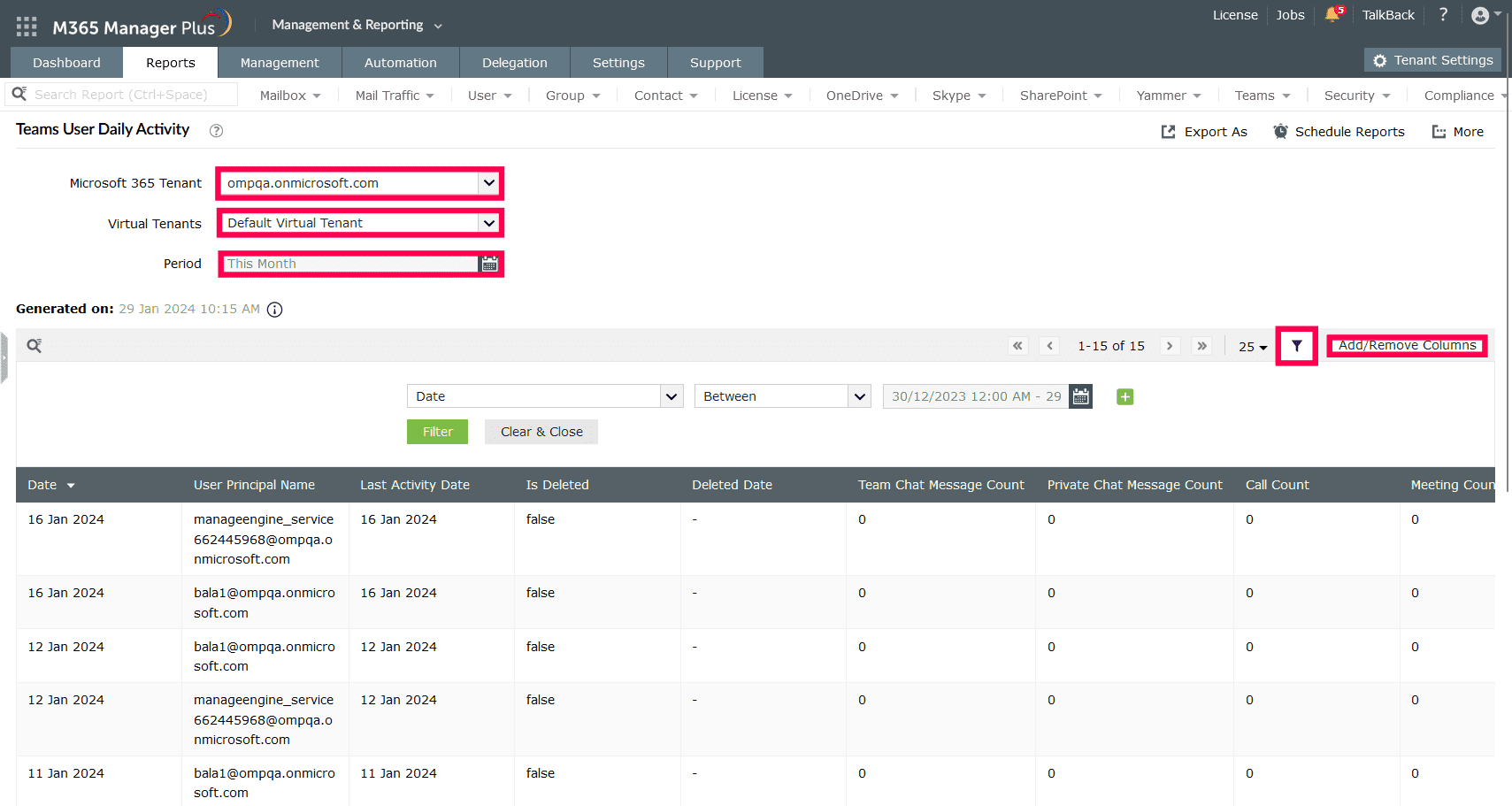Open the help question mark icon
The width and height of the screenshot is (1512, 806).
click(1443, 14)
